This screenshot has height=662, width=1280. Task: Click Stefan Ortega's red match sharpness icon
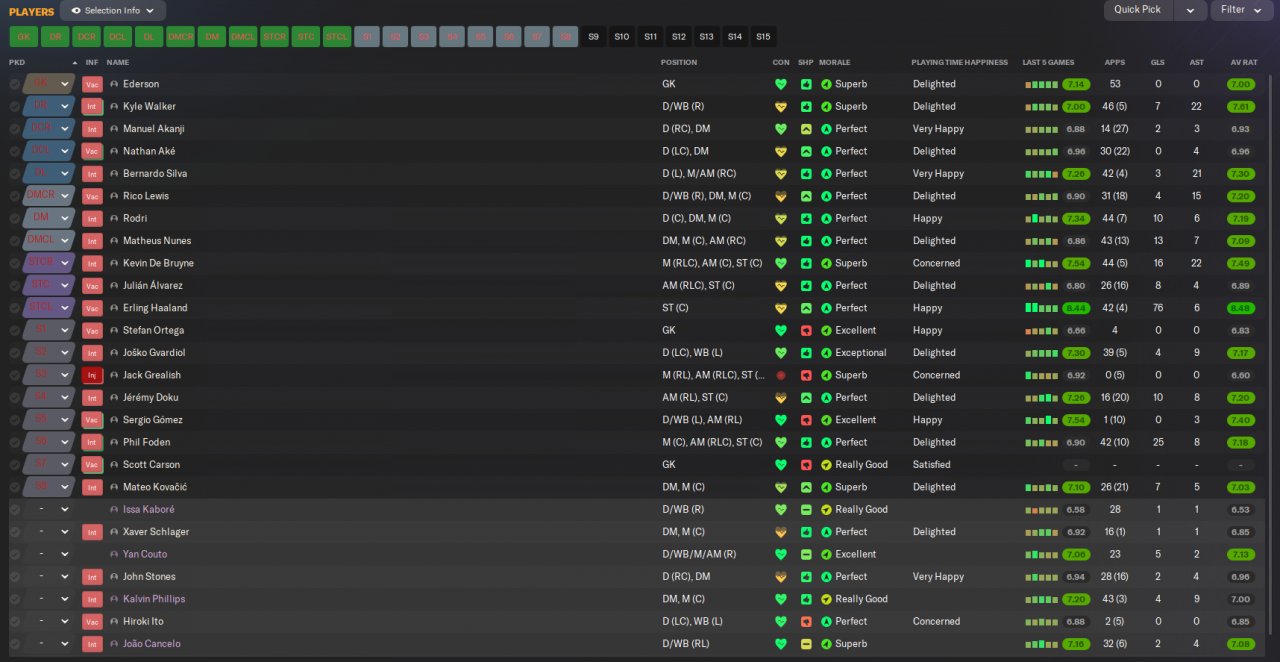[x=806, y=331]
